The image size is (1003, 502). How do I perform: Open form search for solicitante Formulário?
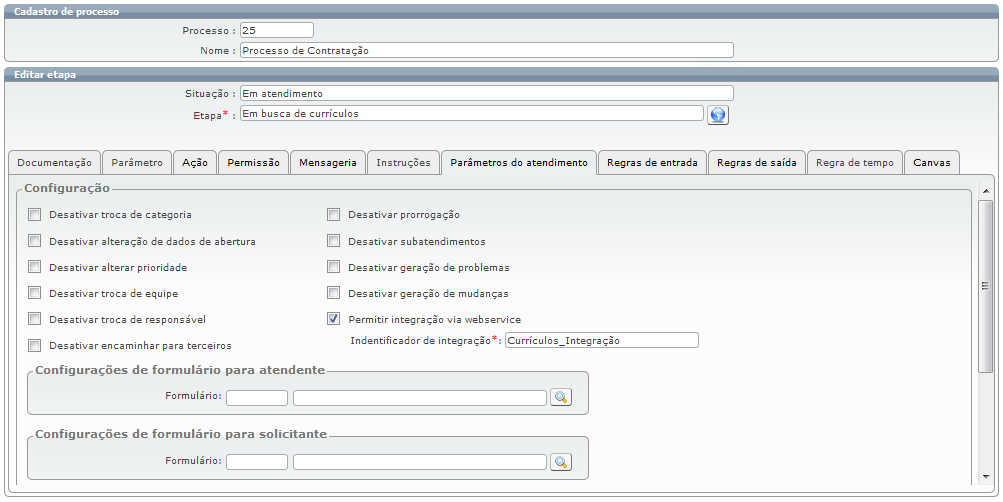coord(561,462)
